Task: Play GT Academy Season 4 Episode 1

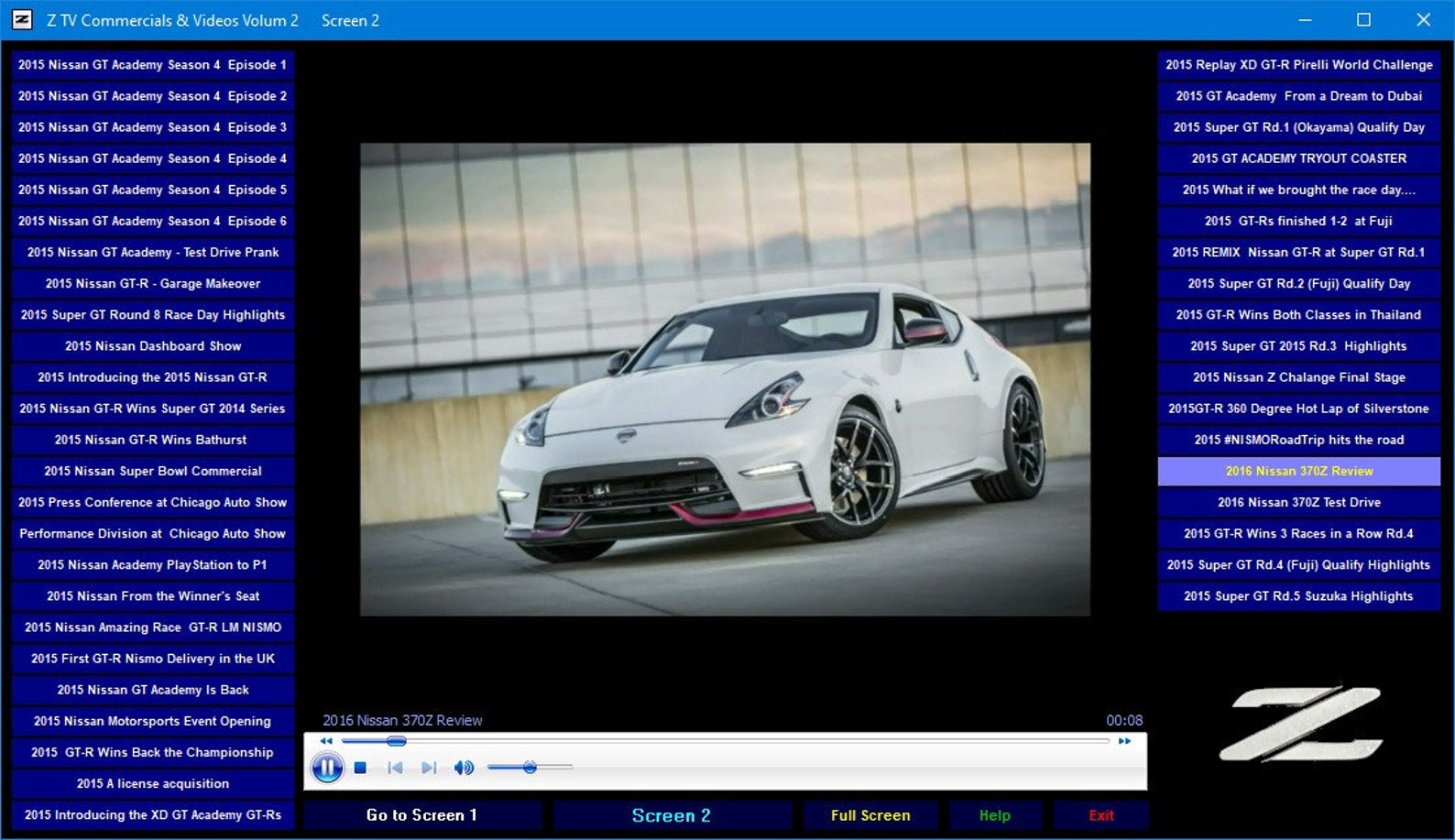Action: point(153,65)
